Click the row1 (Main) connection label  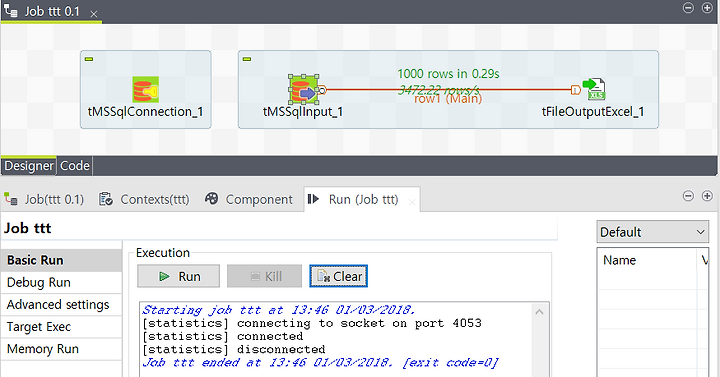448,99
